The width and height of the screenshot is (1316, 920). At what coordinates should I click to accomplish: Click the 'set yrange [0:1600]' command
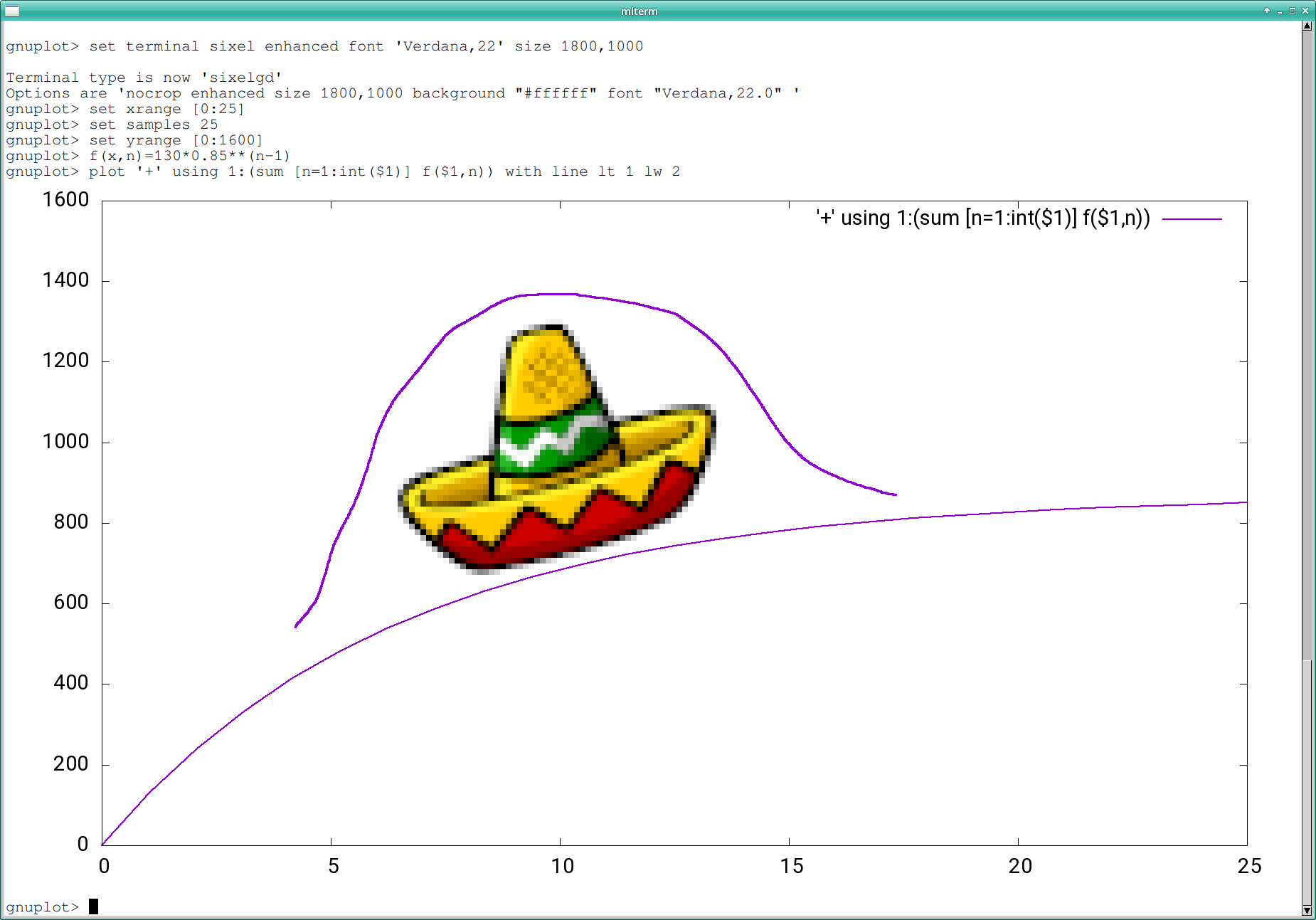(134, 140)
